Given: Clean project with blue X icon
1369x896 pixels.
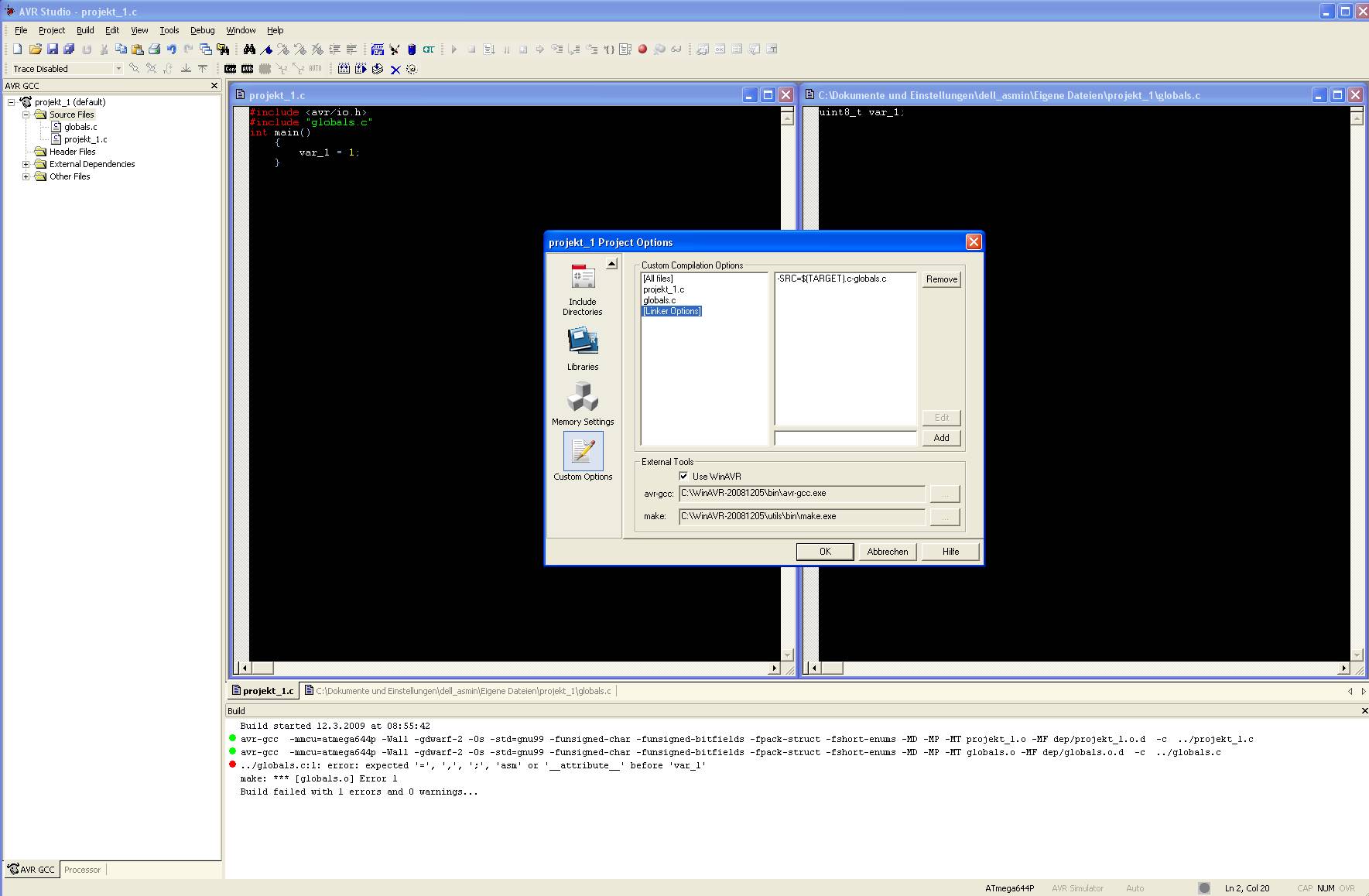Looking at the screenshot, I should click(395, 69).
